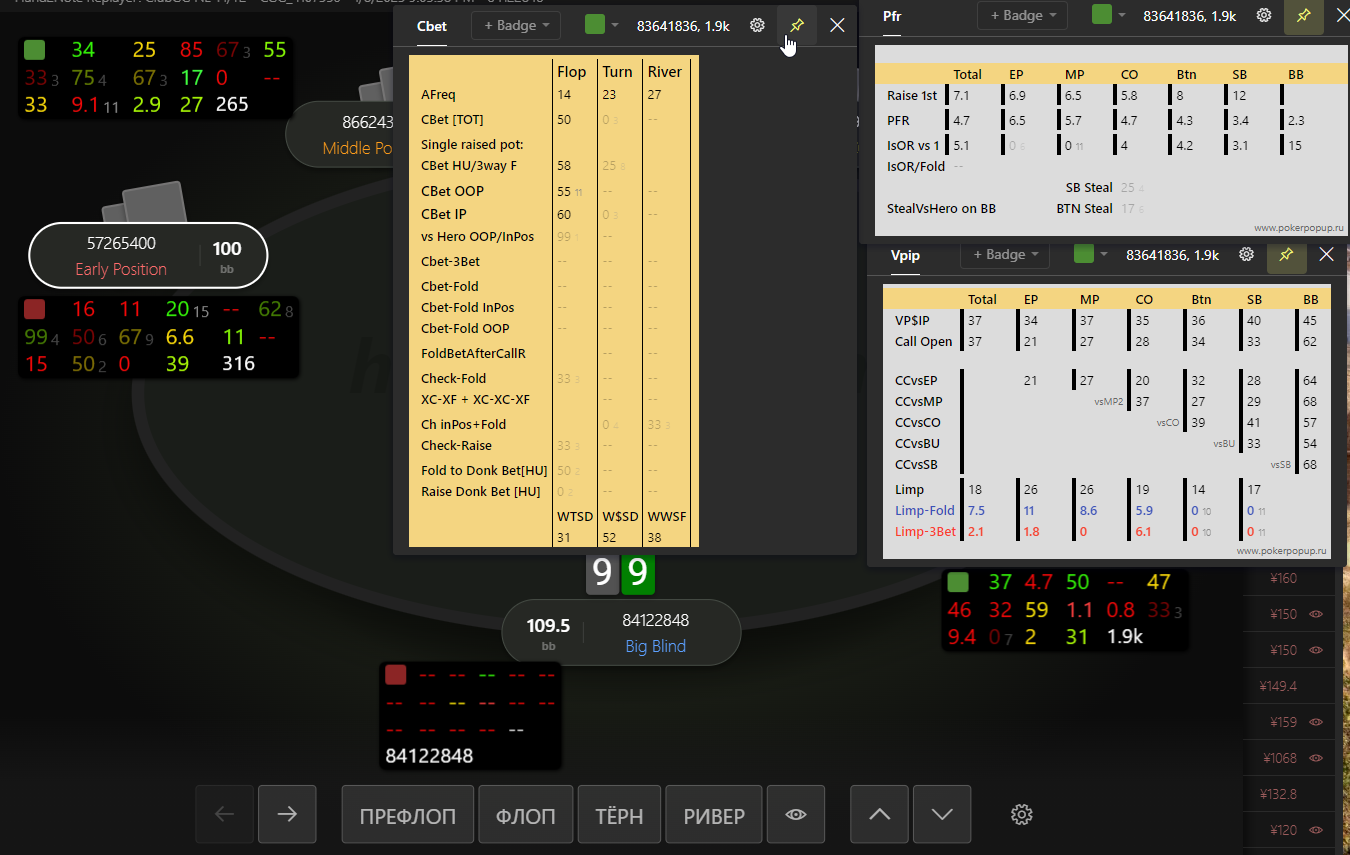Click eye icon beside ¥120 row
1350x855 pixels.
(1316, 830)
